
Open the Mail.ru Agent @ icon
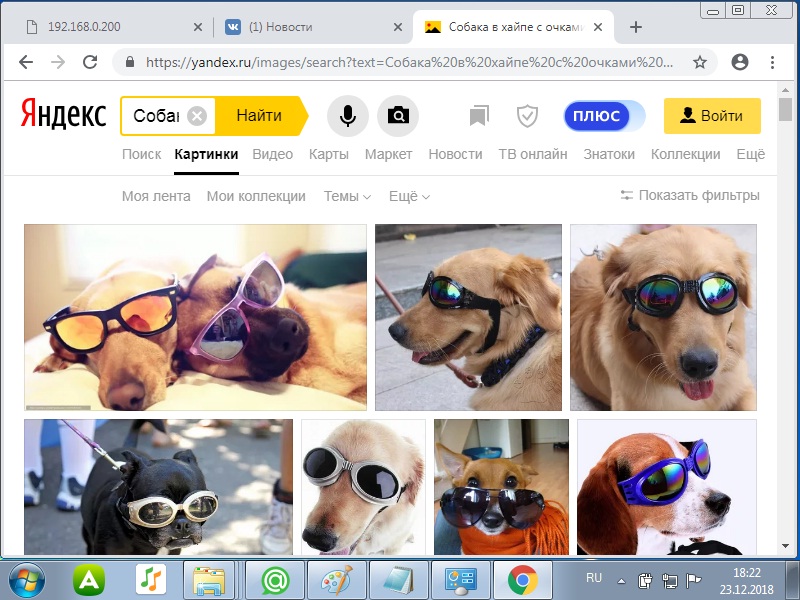click(x=276, y=581)
